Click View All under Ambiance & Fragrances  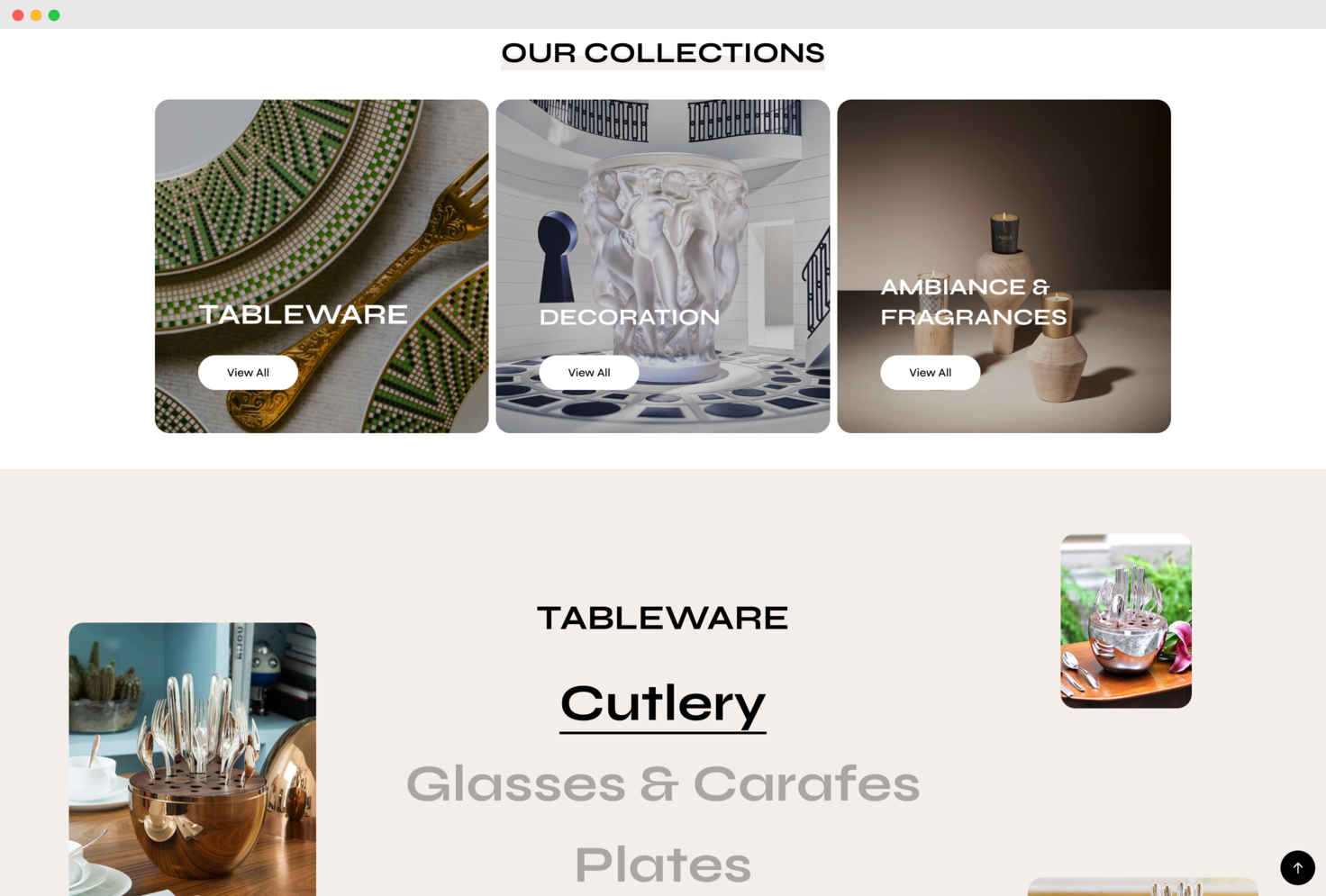[930, 372]
